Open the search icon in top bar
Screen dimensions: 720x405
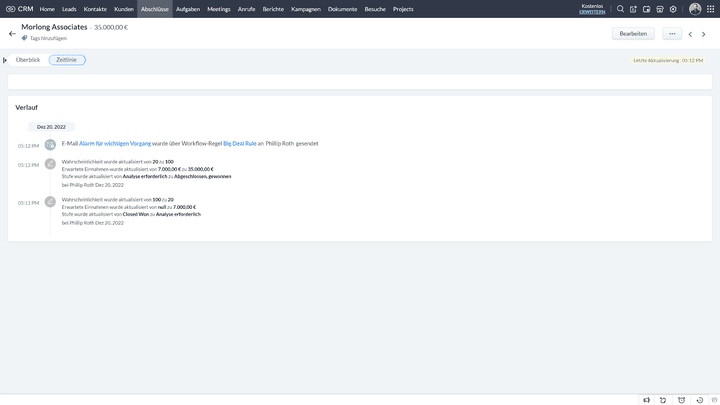point(620,9)
